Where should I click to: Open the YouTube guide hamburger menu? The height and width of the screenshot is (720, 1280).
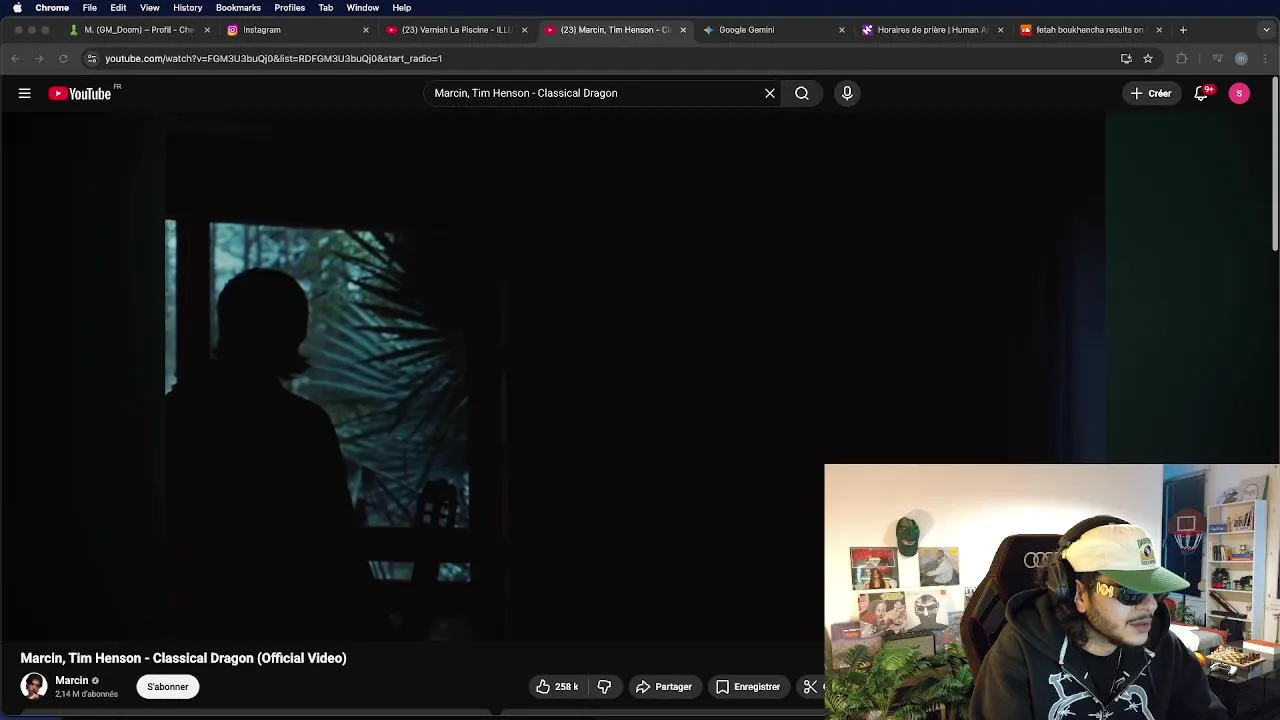click(x=25, y=93)
